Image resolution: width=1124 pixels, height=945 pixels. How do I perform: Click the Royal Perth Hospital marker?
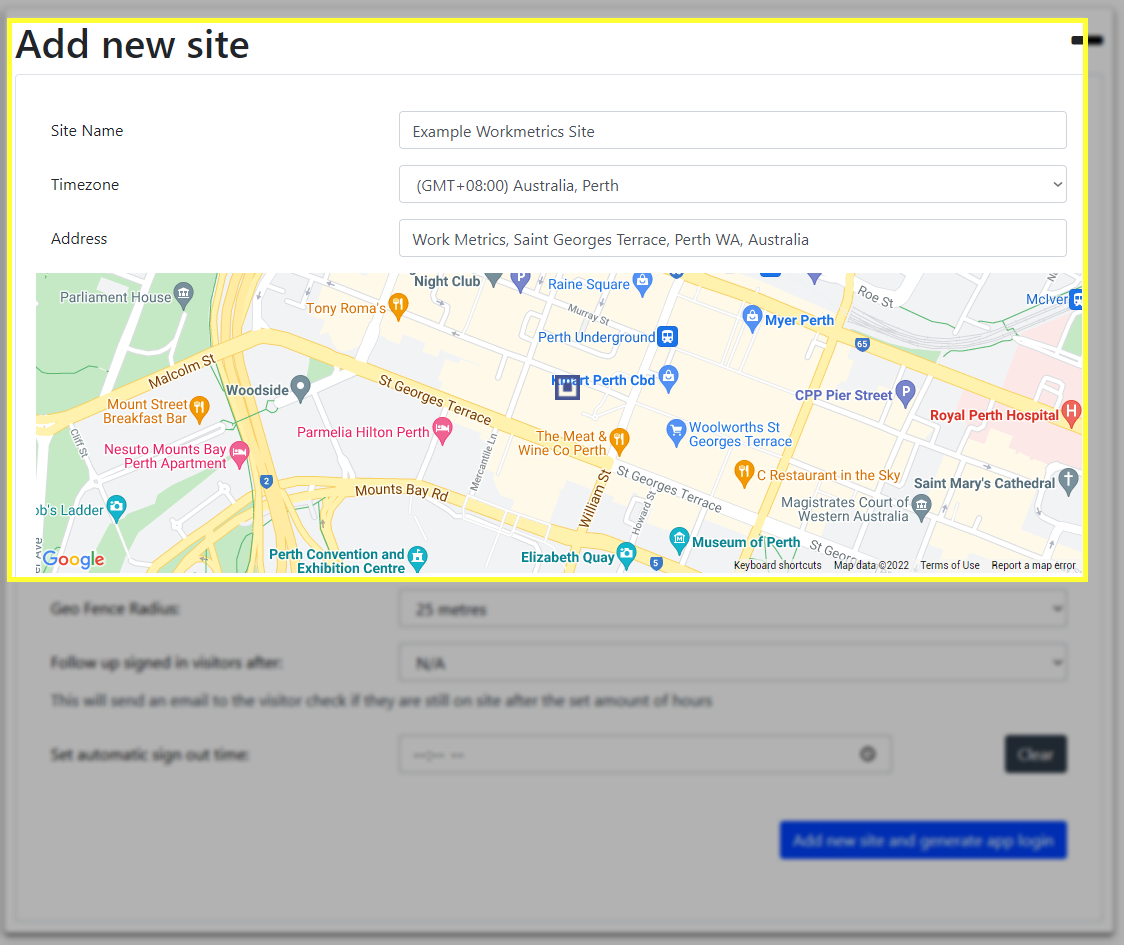click(1071, 412)
